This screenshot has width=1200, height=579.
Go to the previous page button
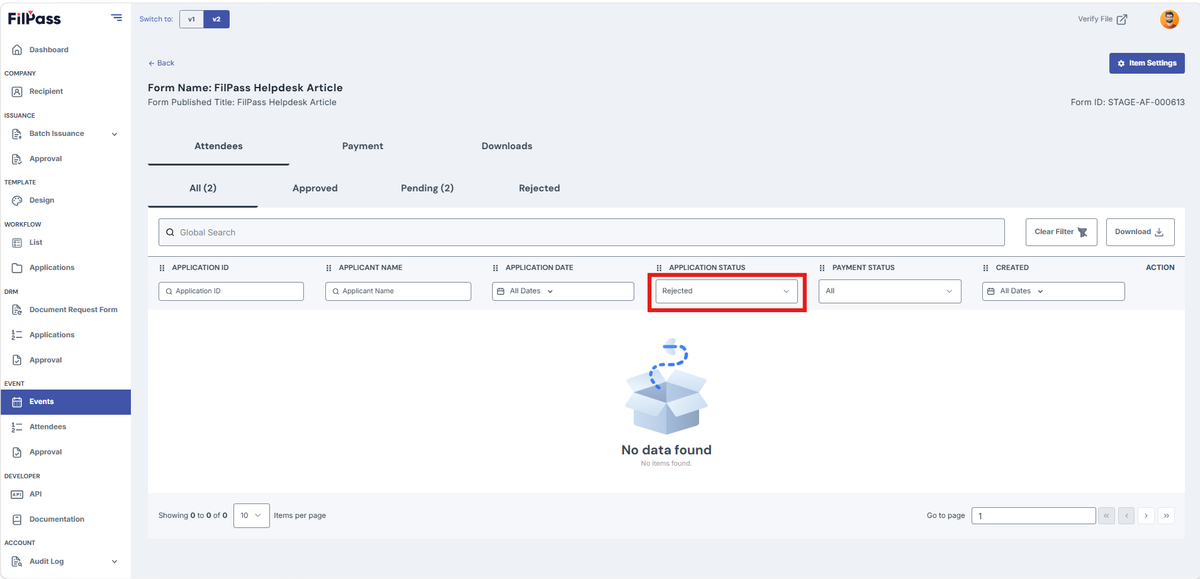coord(1126,516)
